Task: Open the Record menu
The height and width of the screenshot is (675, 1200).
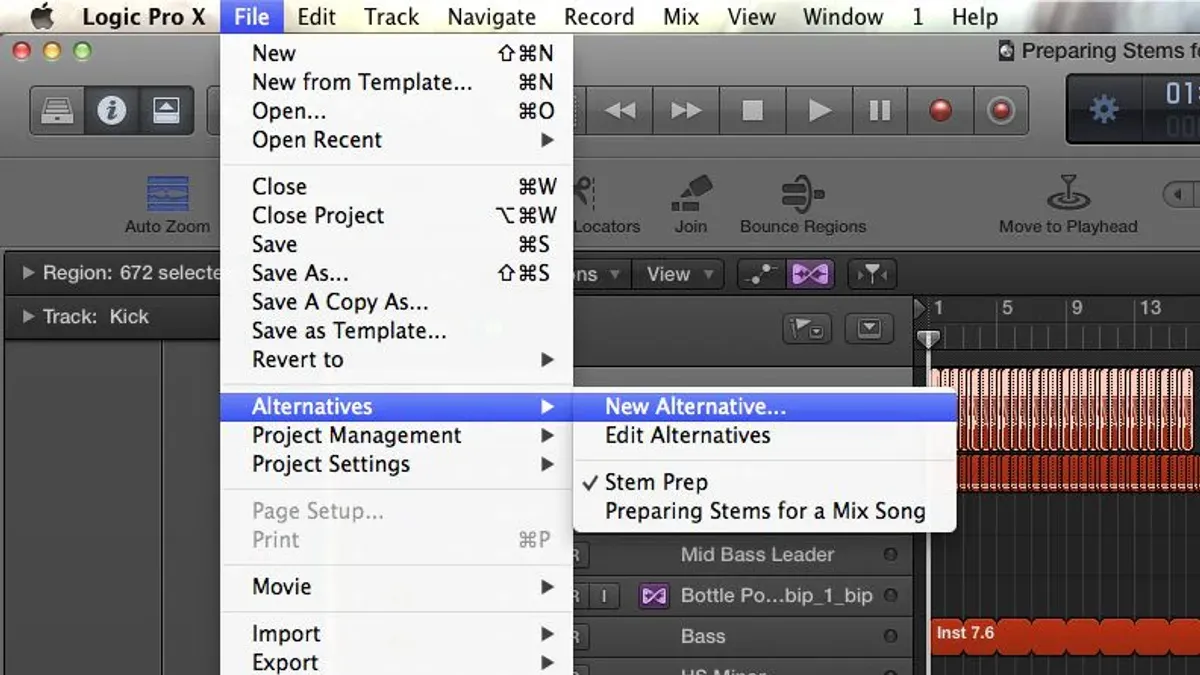Action: coord(599,17)
